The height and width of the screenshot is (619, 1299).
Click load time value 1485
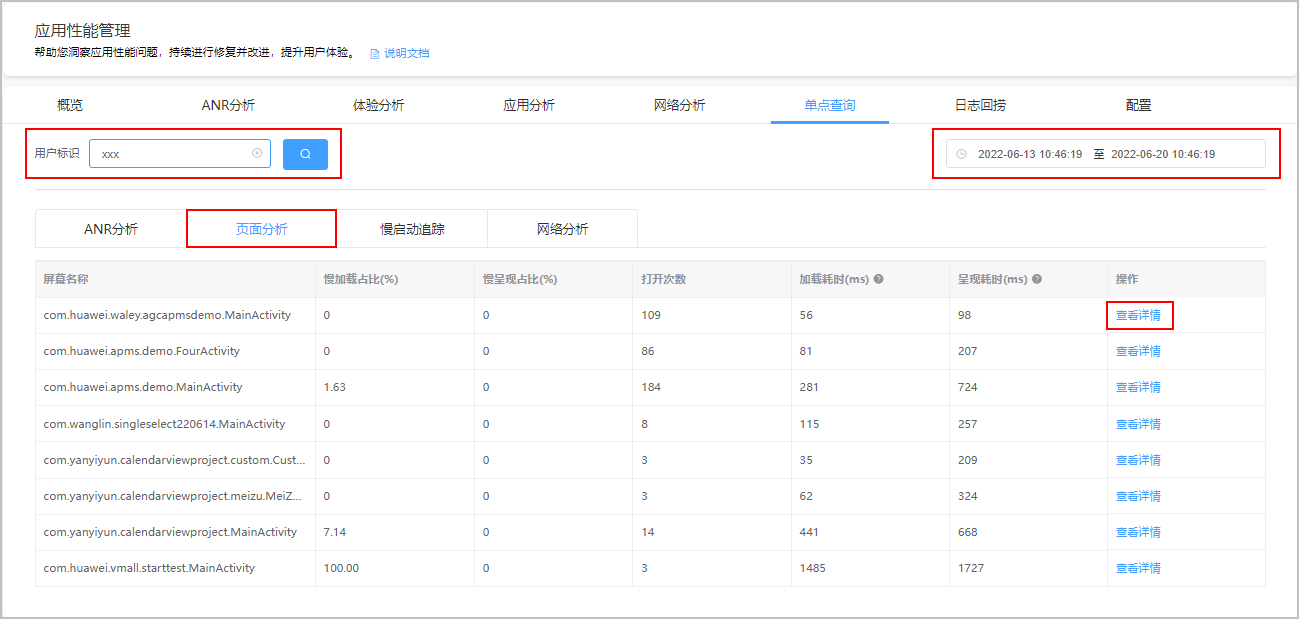pyautogui.click(x=812, y=568)
